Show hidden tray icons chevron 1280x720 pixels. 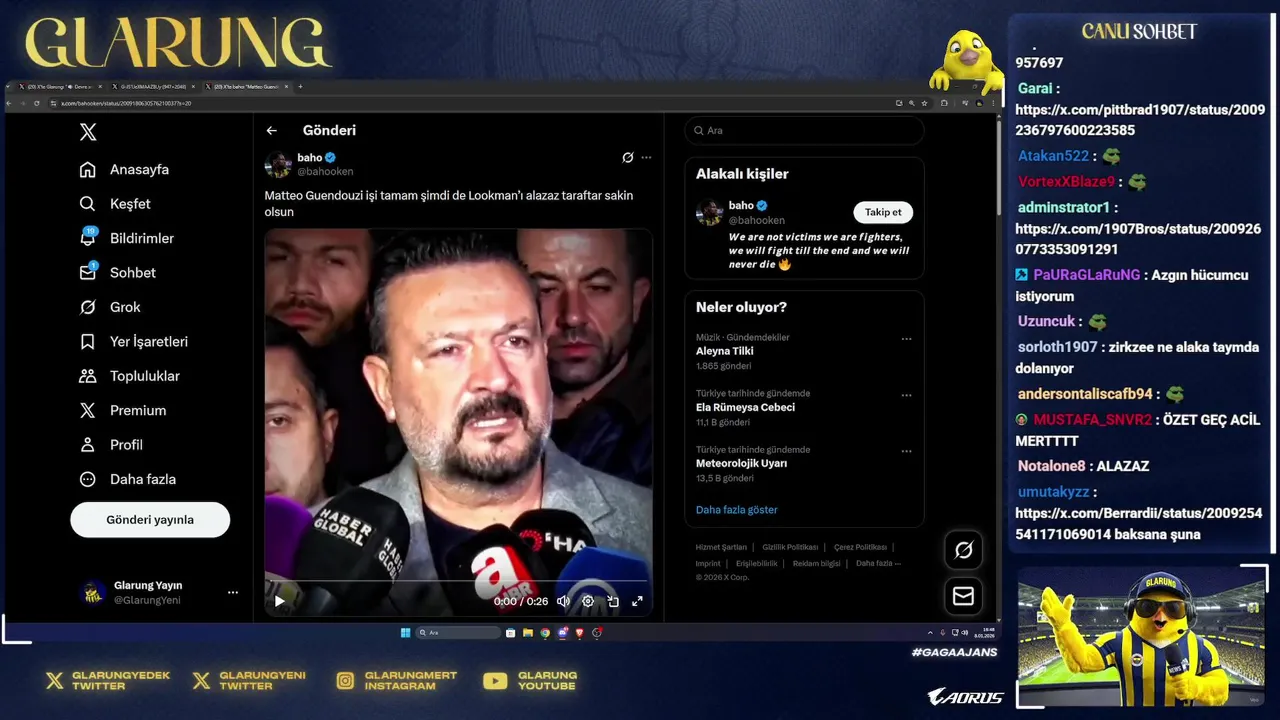click(931, 632)
